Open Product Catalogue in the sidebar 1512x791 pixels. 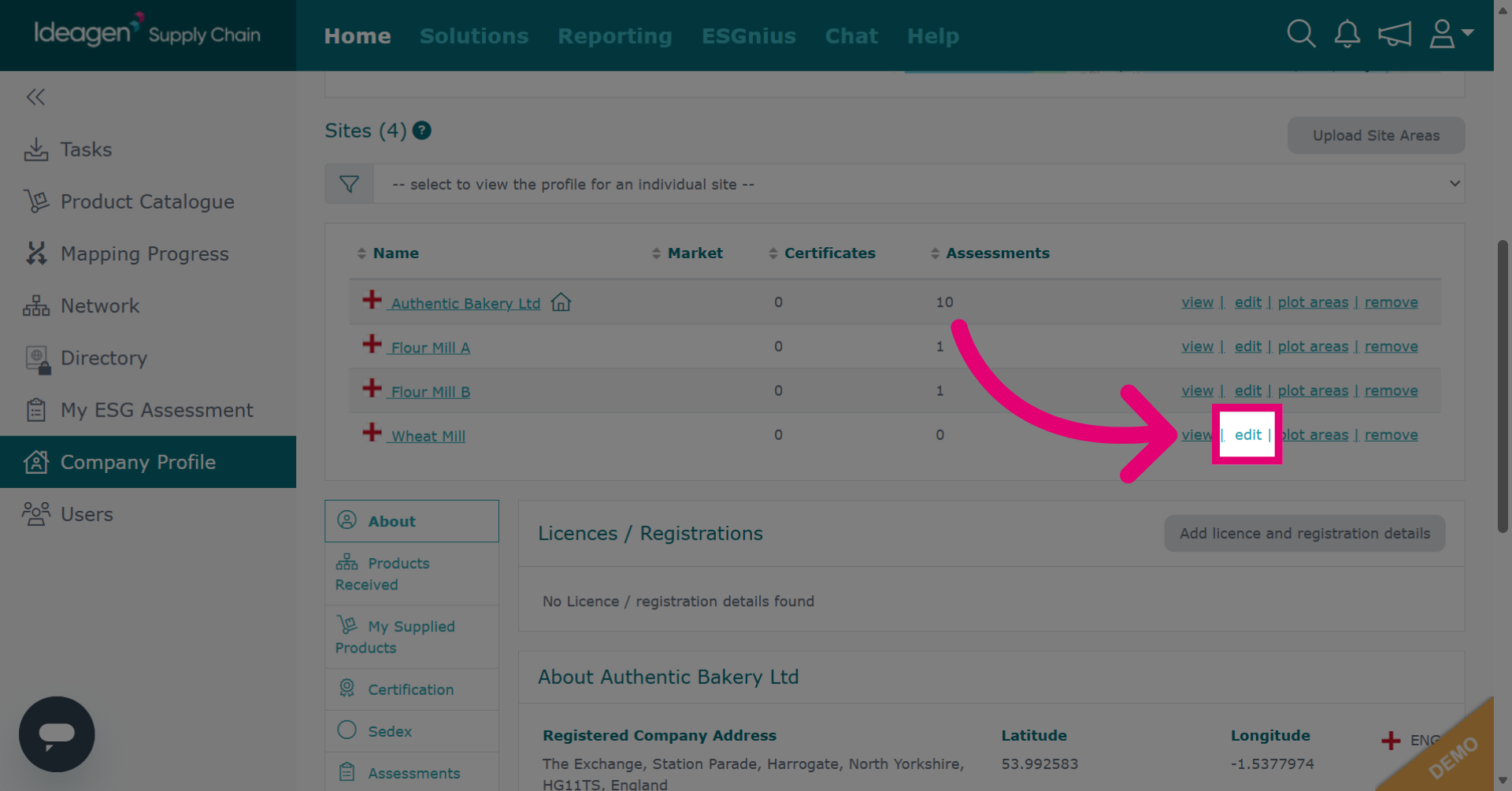pyautogui.click(x=148, y=201)
